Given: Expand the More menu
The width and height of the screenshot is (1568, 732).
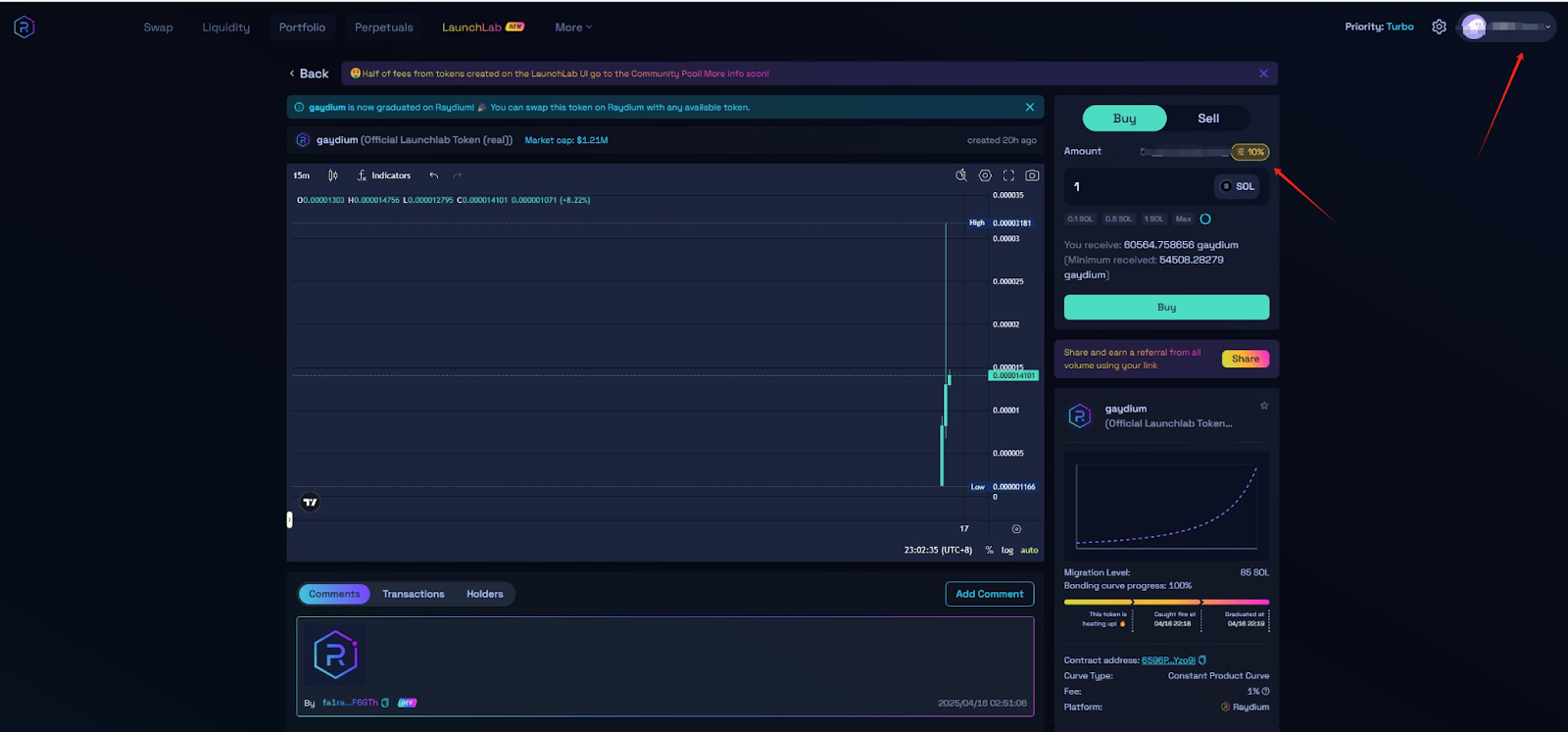Looking at the screenshot, I should [573, 27].
